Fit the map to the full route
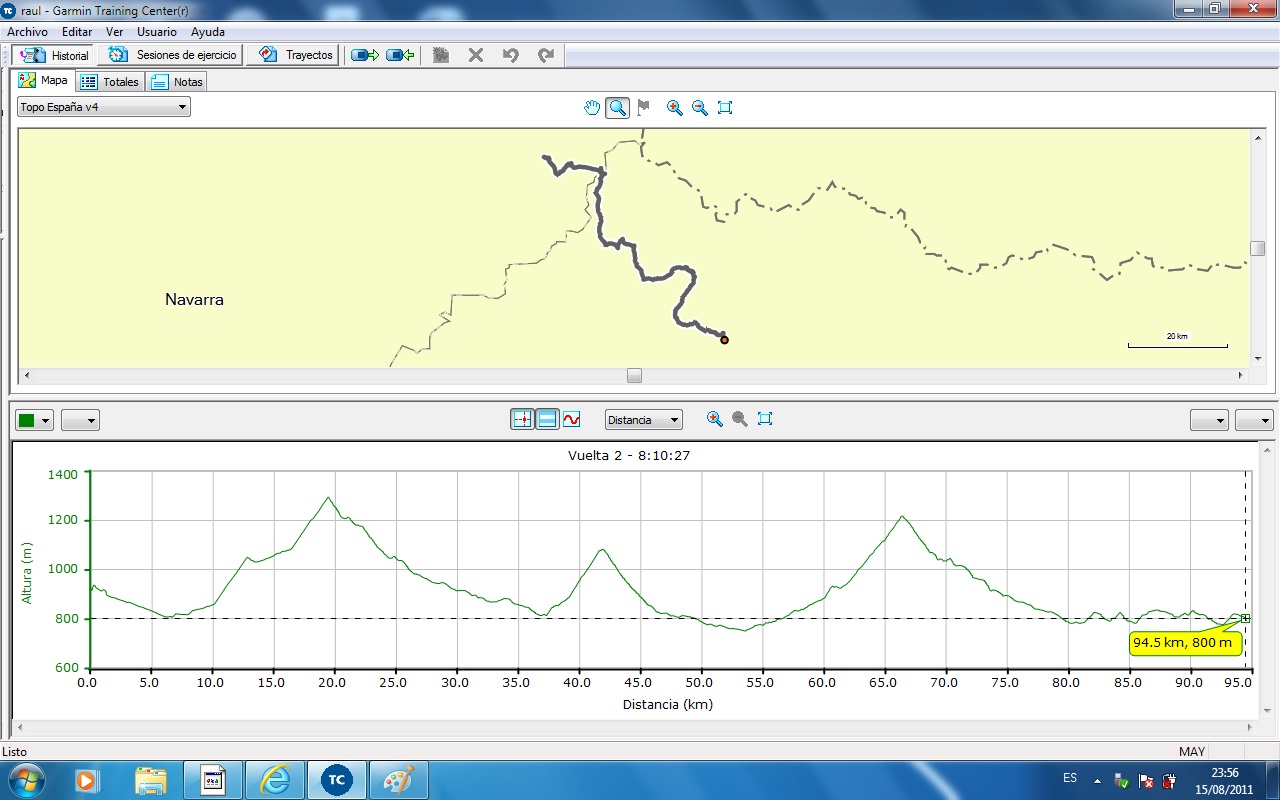The height and width of the screenshot is (800, 1280). coord(726,108)
